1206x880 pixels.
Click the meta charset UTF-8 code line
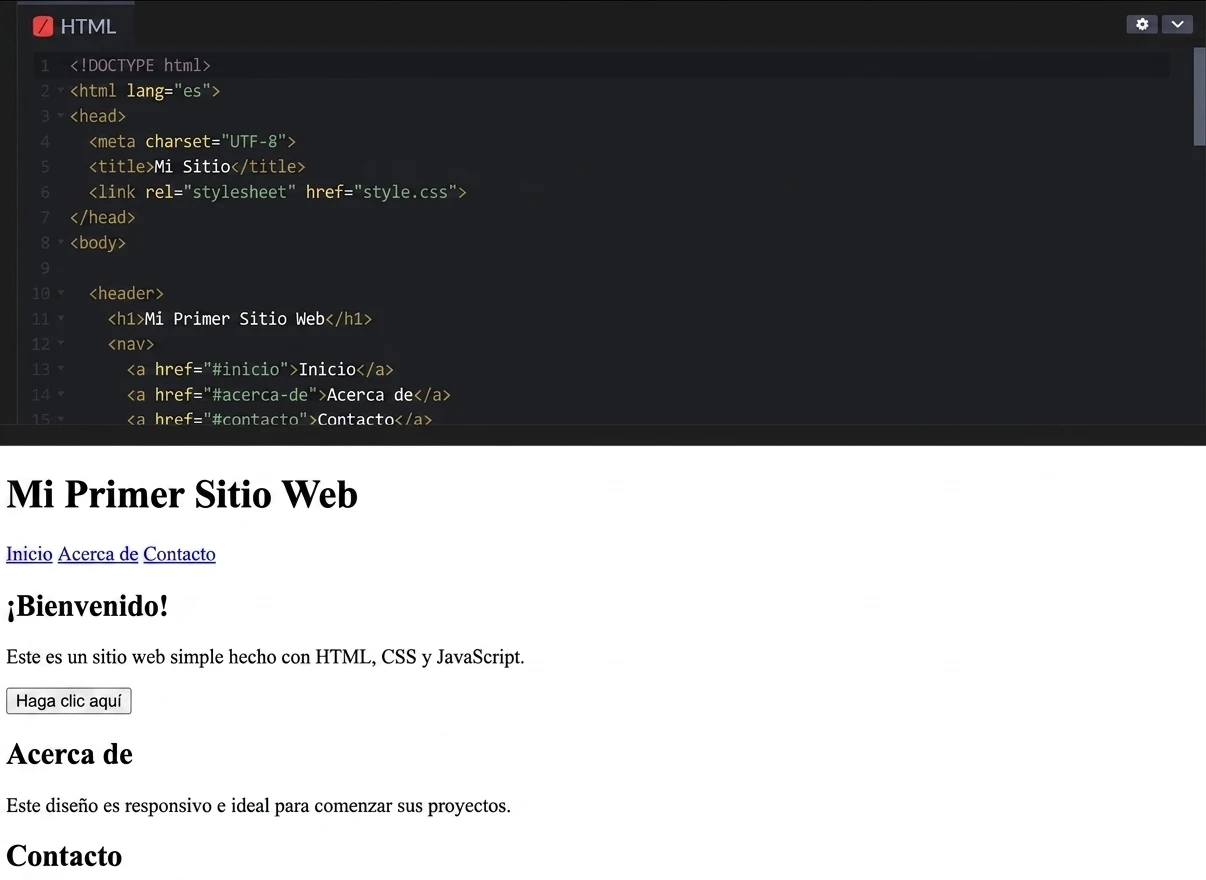pos(192,142)
